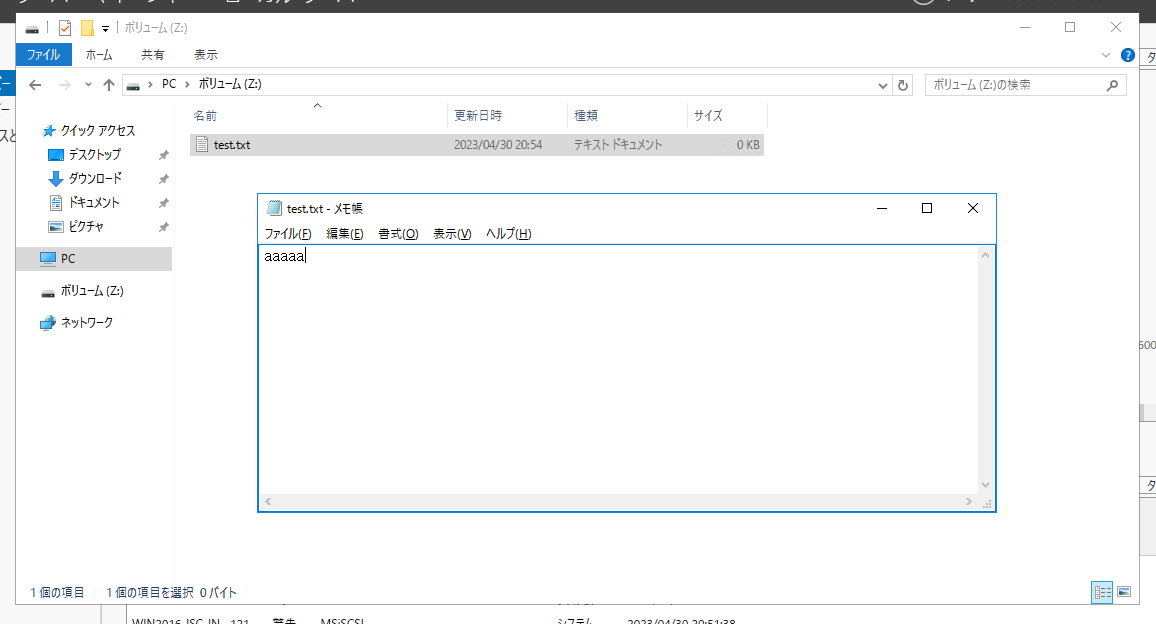Click the address bar drive icon
Viewport: 1156px width, 624px height.
point(133,85)
